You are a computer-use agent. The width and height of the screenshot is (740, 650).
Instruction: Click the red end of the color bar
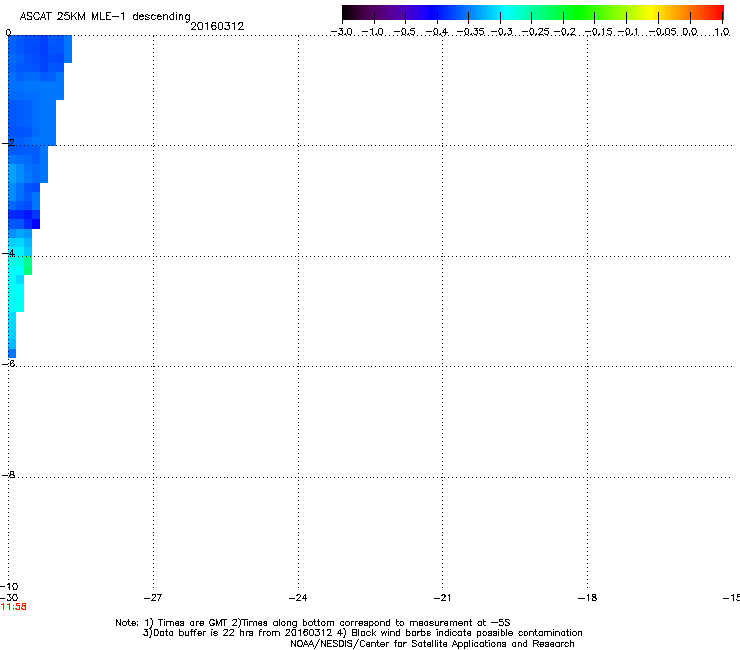[x=715, y=12]
